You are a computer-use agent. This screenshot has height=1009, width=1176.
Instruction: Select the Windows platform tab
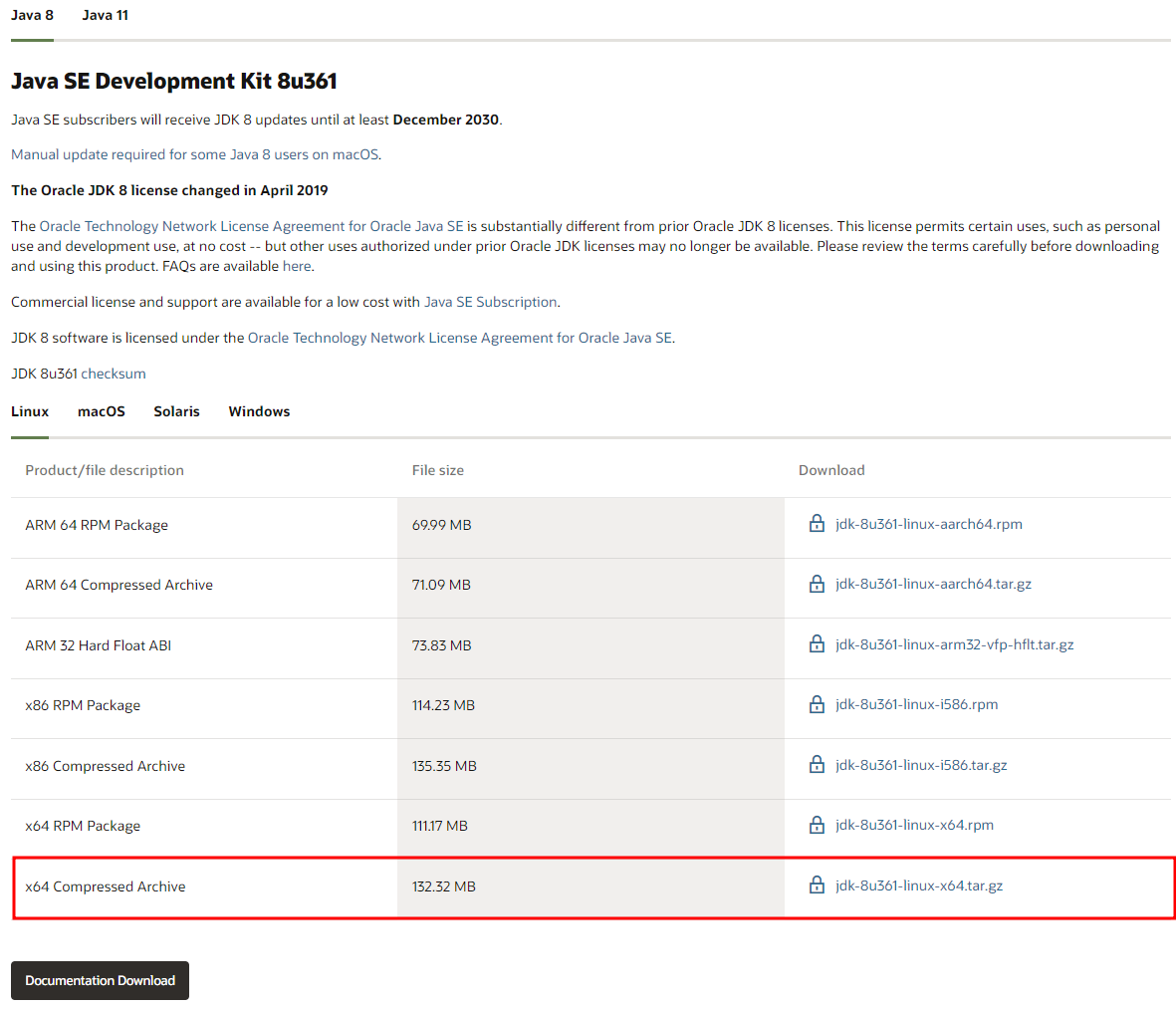pos(260,411)
